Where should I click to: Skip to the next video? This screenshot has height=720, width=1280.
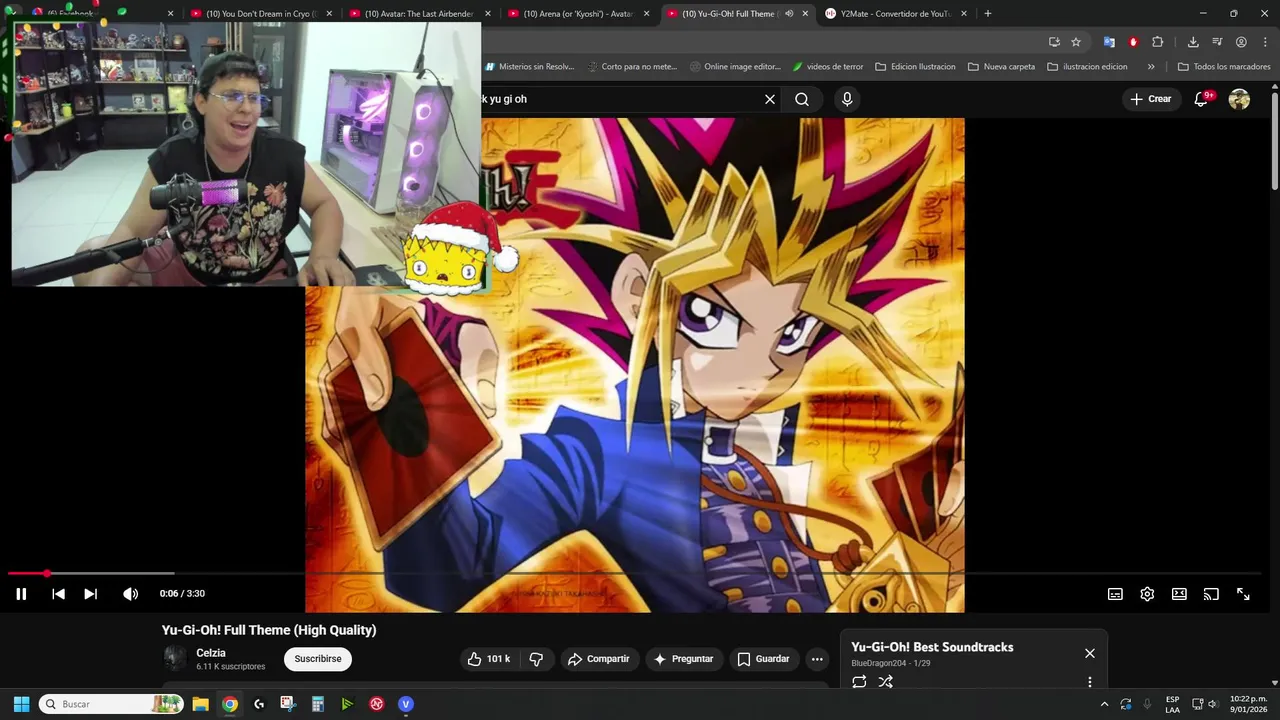pos(90,594)
